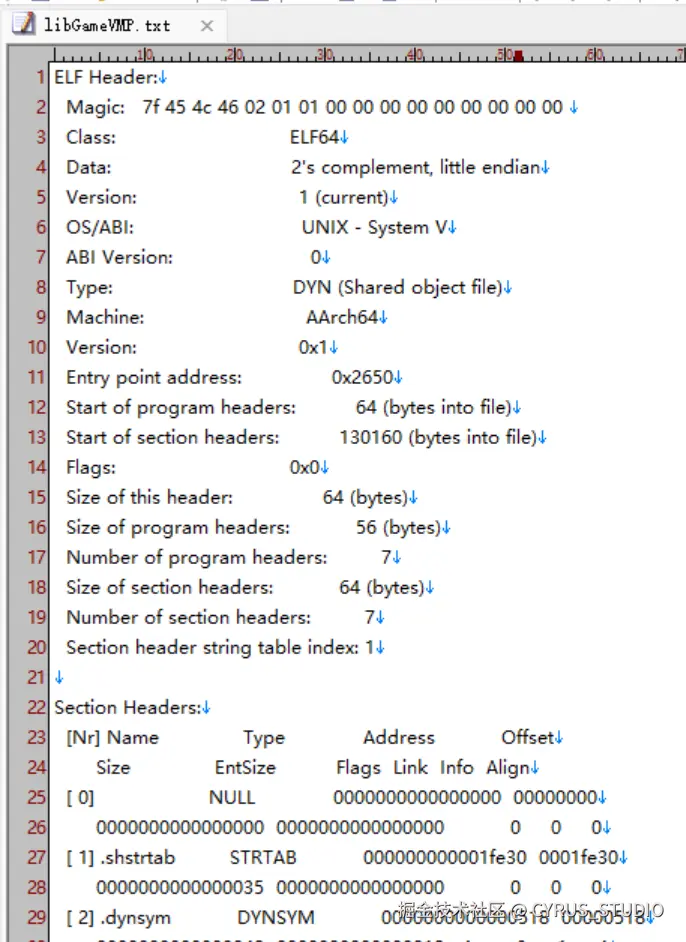Click the '[Nr] Name' column header
Screen dimensions: 686x942
pyautogui.click(x=112, y=737)
